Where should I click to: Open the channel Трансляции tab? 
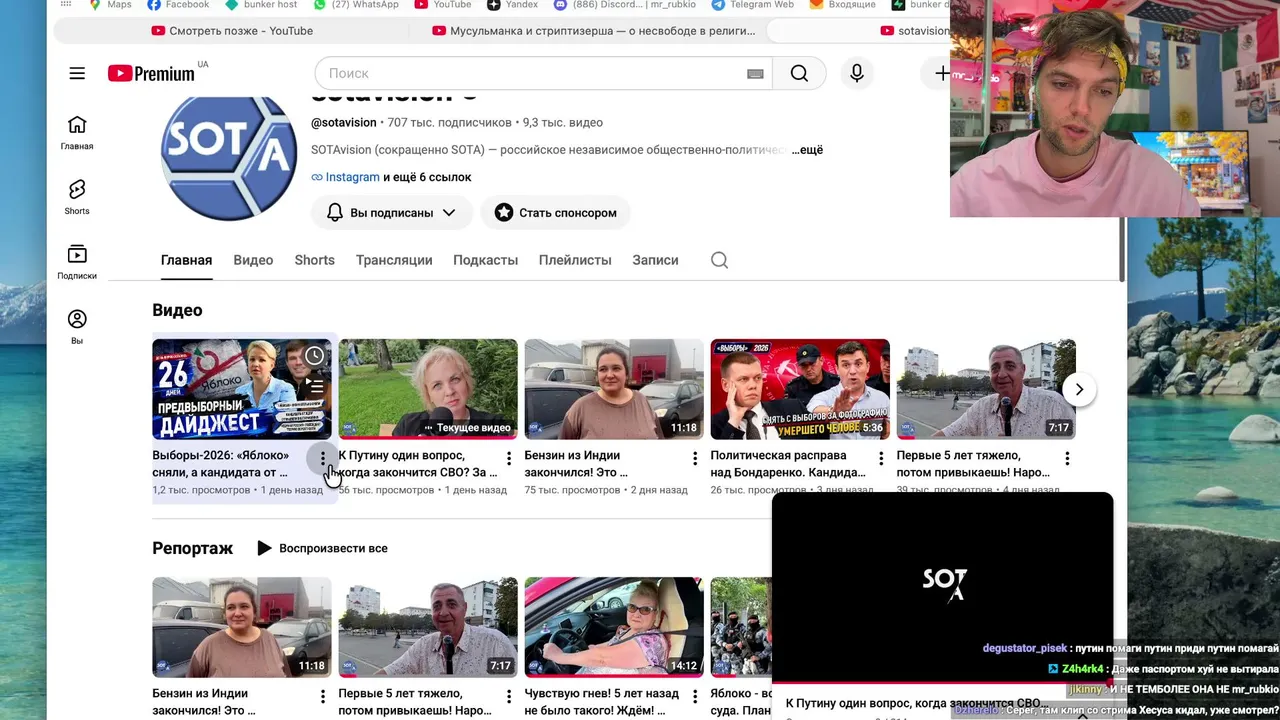394,260
